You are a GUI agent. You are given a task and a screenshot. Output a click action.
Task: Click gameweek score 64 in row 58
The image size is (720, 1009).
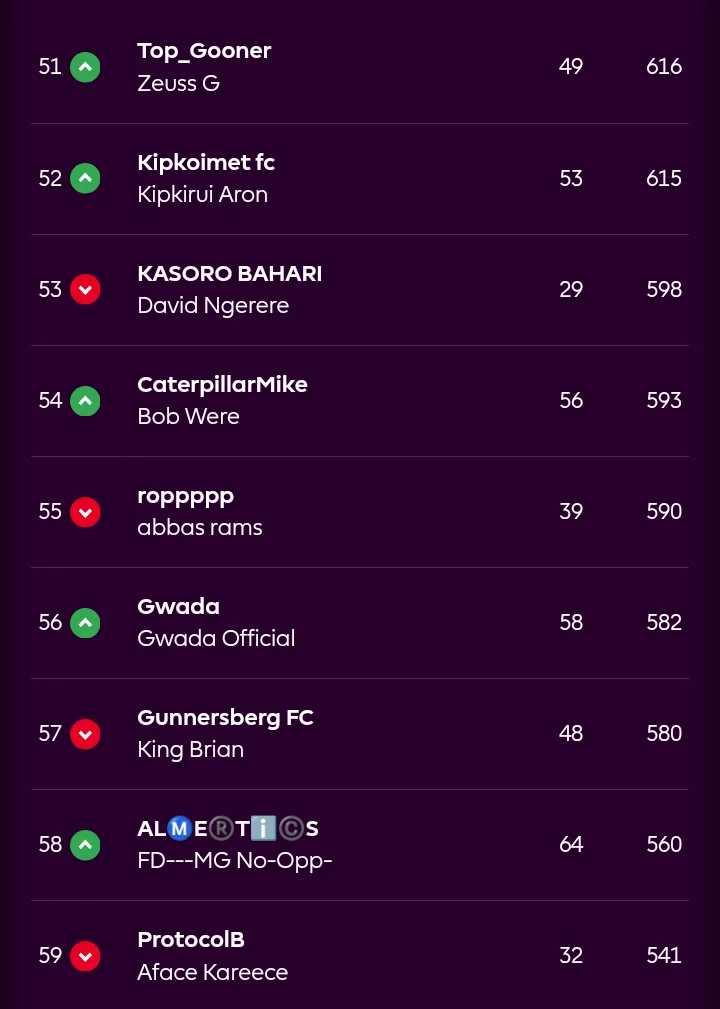pos(571,844)
